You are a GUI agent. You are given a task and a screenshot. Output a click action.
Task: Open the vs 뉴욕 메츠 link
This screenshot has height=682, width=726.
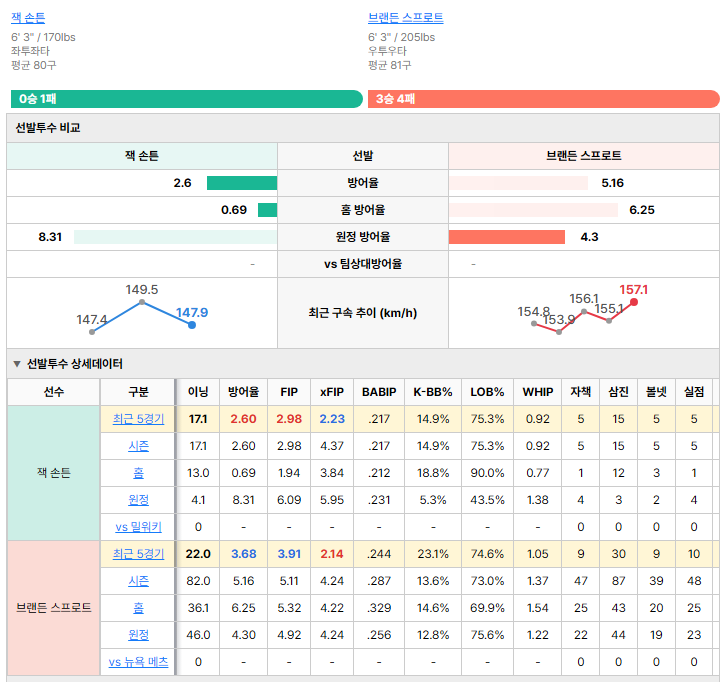(138, 662)
